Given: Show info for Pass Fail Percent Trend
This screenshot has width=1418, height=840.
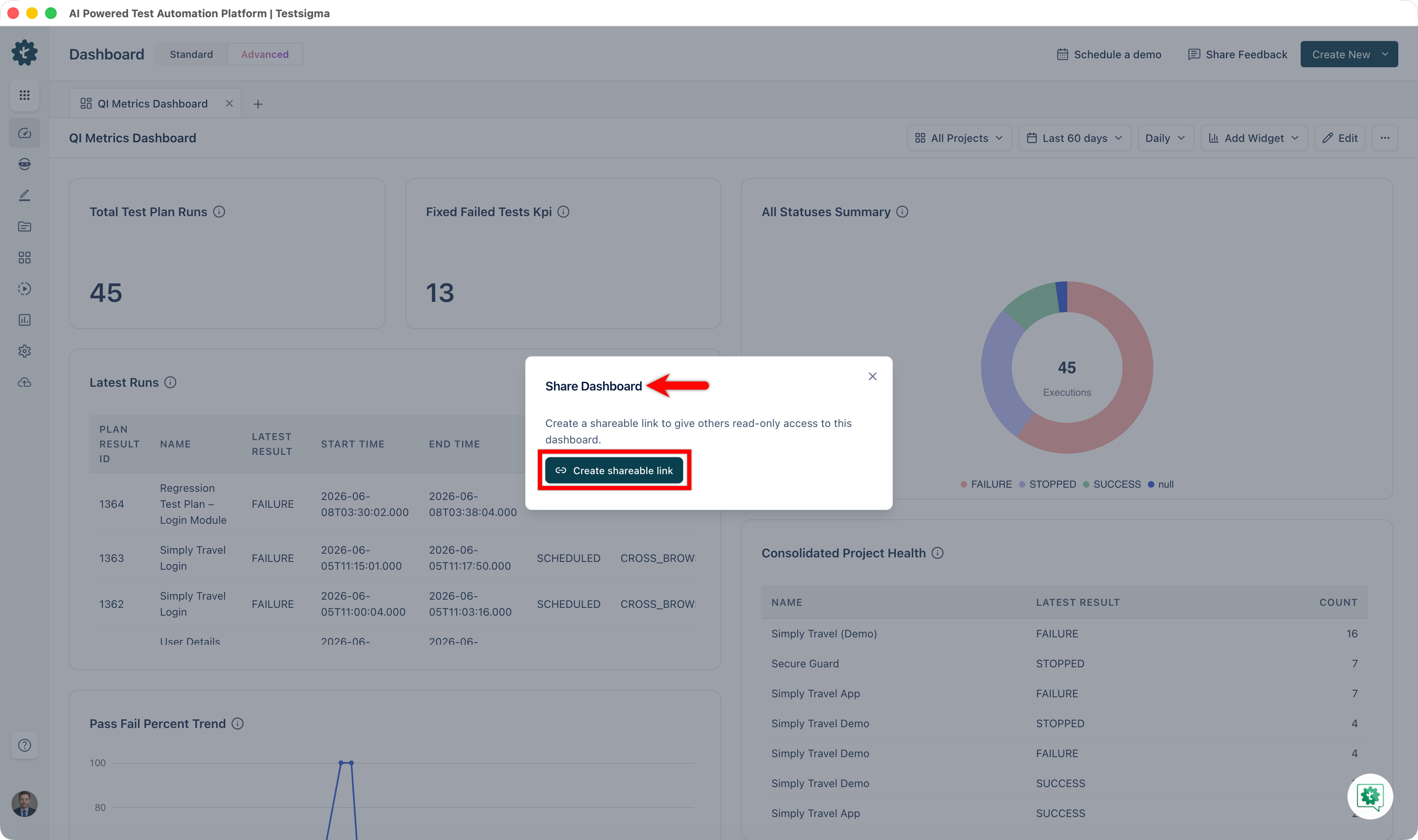Looking at the screenshot, I should (238, 724).
